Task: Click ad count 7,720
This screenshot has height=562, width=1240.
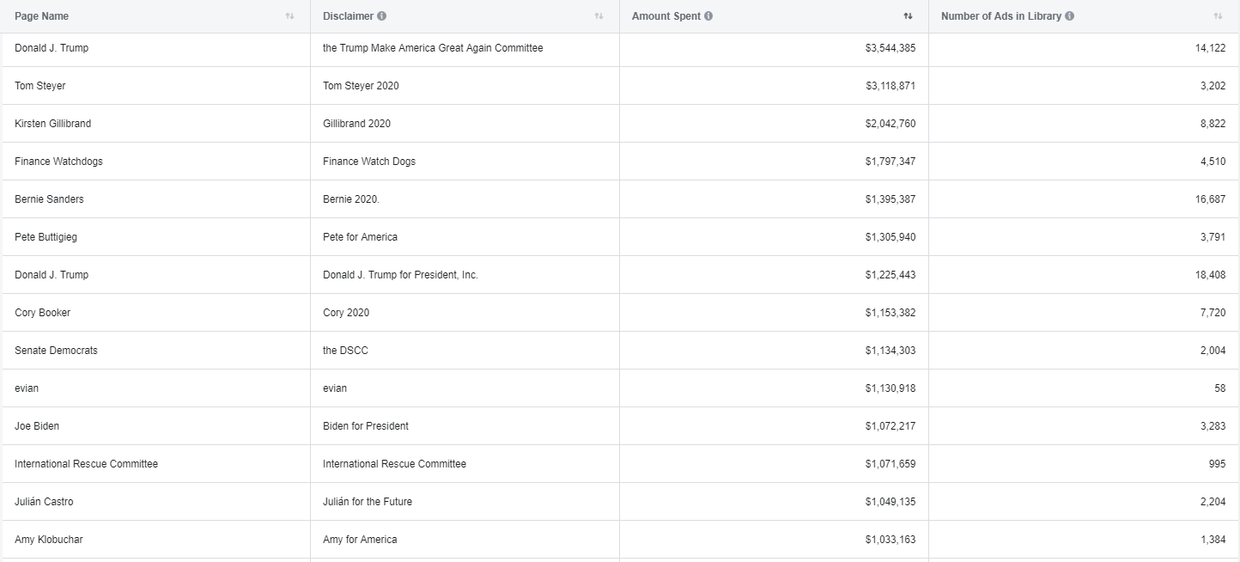Action: pyautogui.click(x=1213, y=313)
